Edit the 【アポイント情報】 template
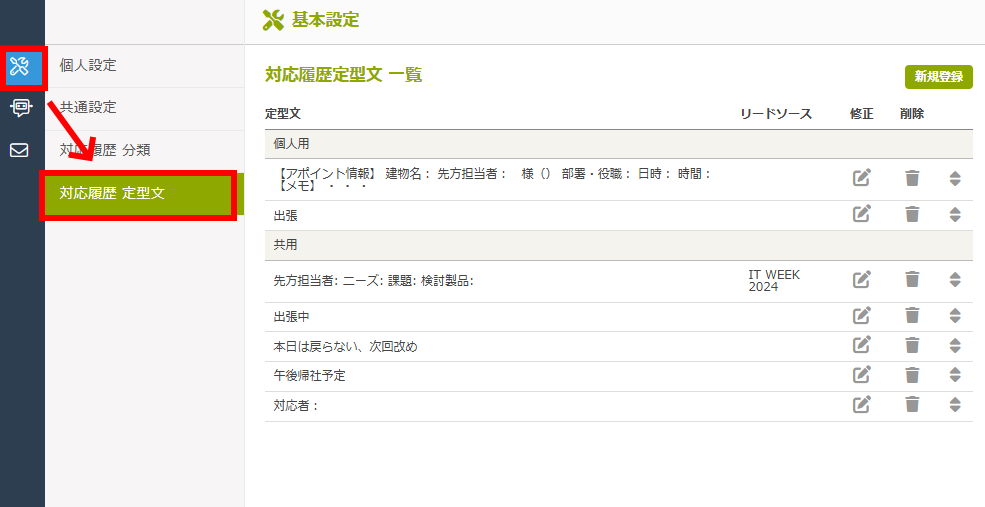This screenshot has width=985, height=507. [x=861, y=178]
